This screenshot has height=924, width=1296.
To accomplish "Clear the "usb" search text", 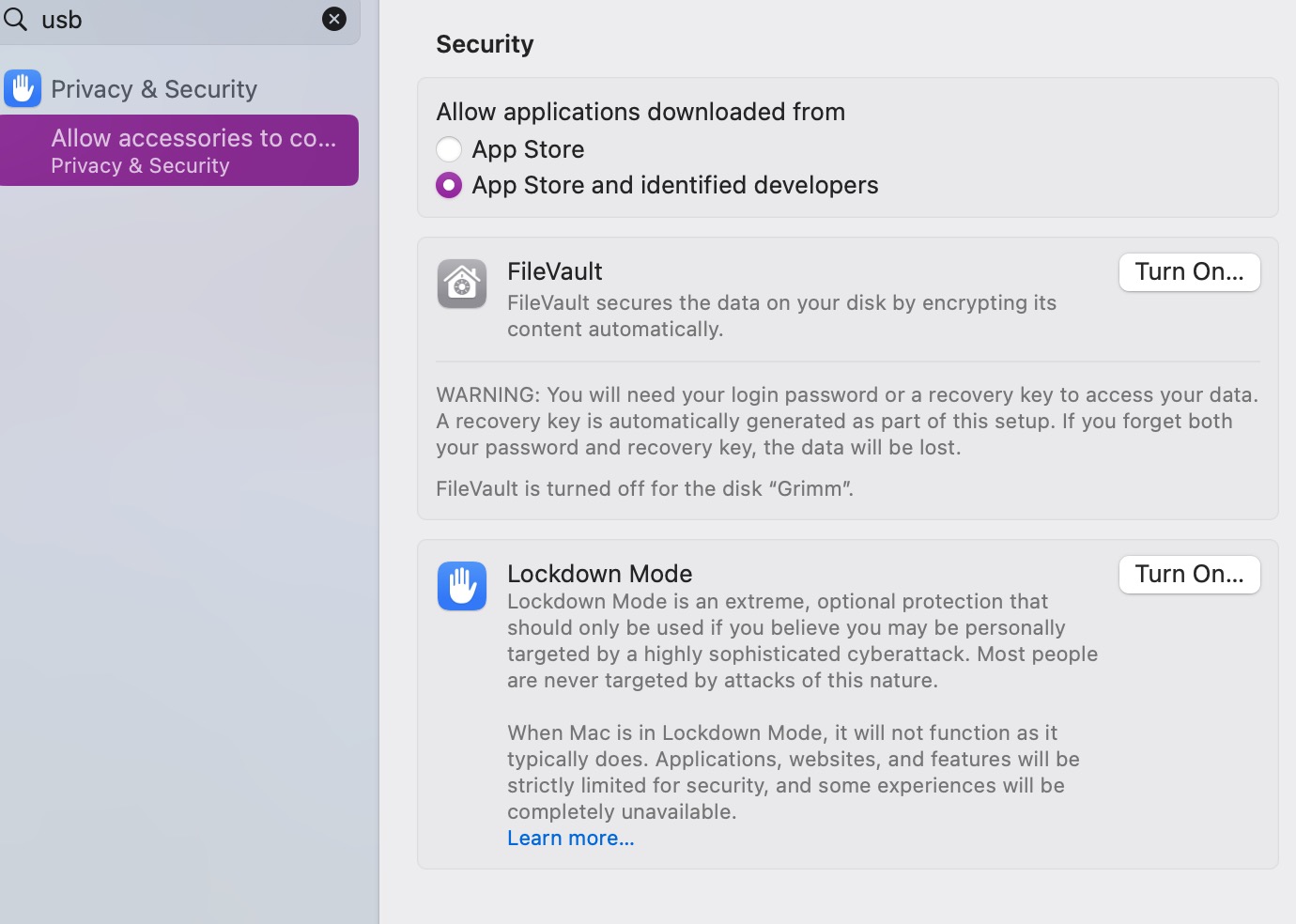I will point(333,19).
